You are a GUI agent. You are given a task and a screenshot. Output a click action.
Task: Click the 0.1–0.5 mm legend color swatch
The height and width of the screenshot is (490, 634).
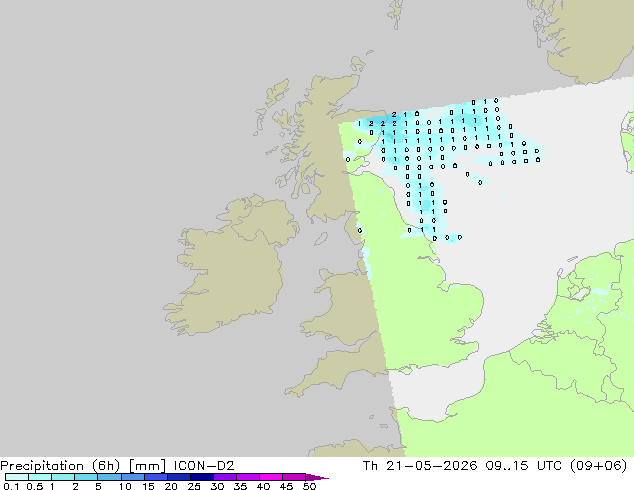[17, 477]
